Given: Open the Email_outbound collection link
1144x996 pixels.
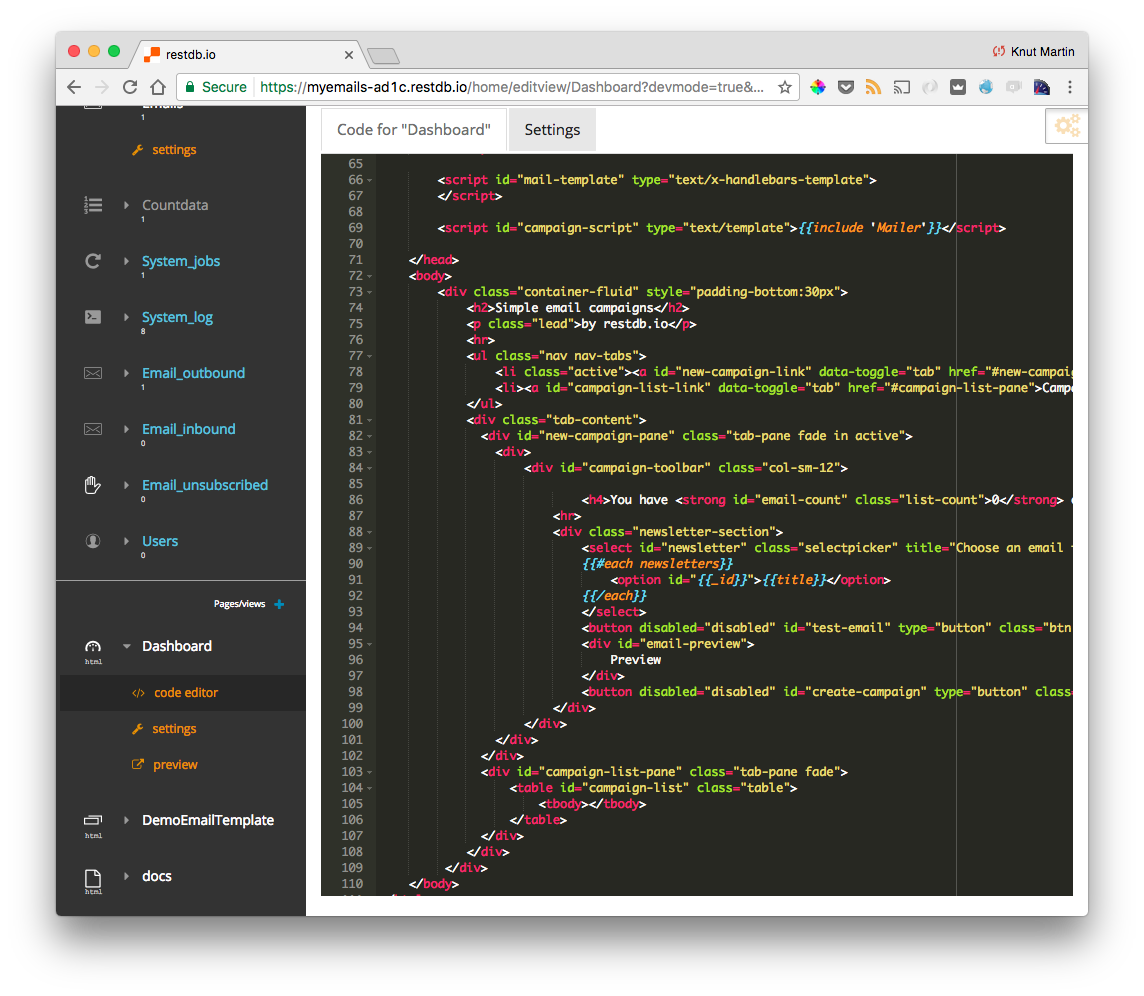Looking at the screenshot, I should coord(193,373).
